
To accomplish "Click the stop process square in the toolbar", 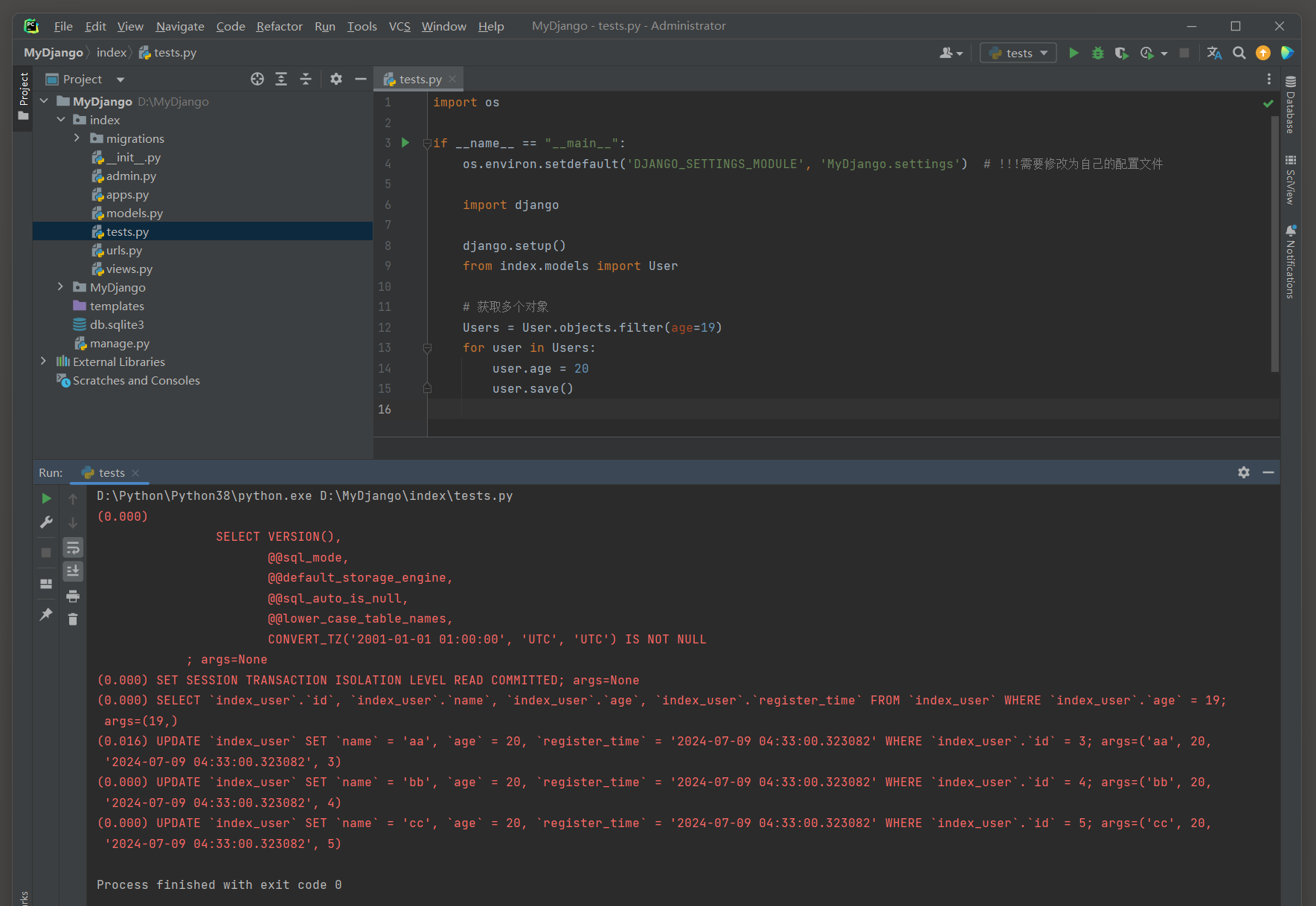I will (x=1184, y=53).
